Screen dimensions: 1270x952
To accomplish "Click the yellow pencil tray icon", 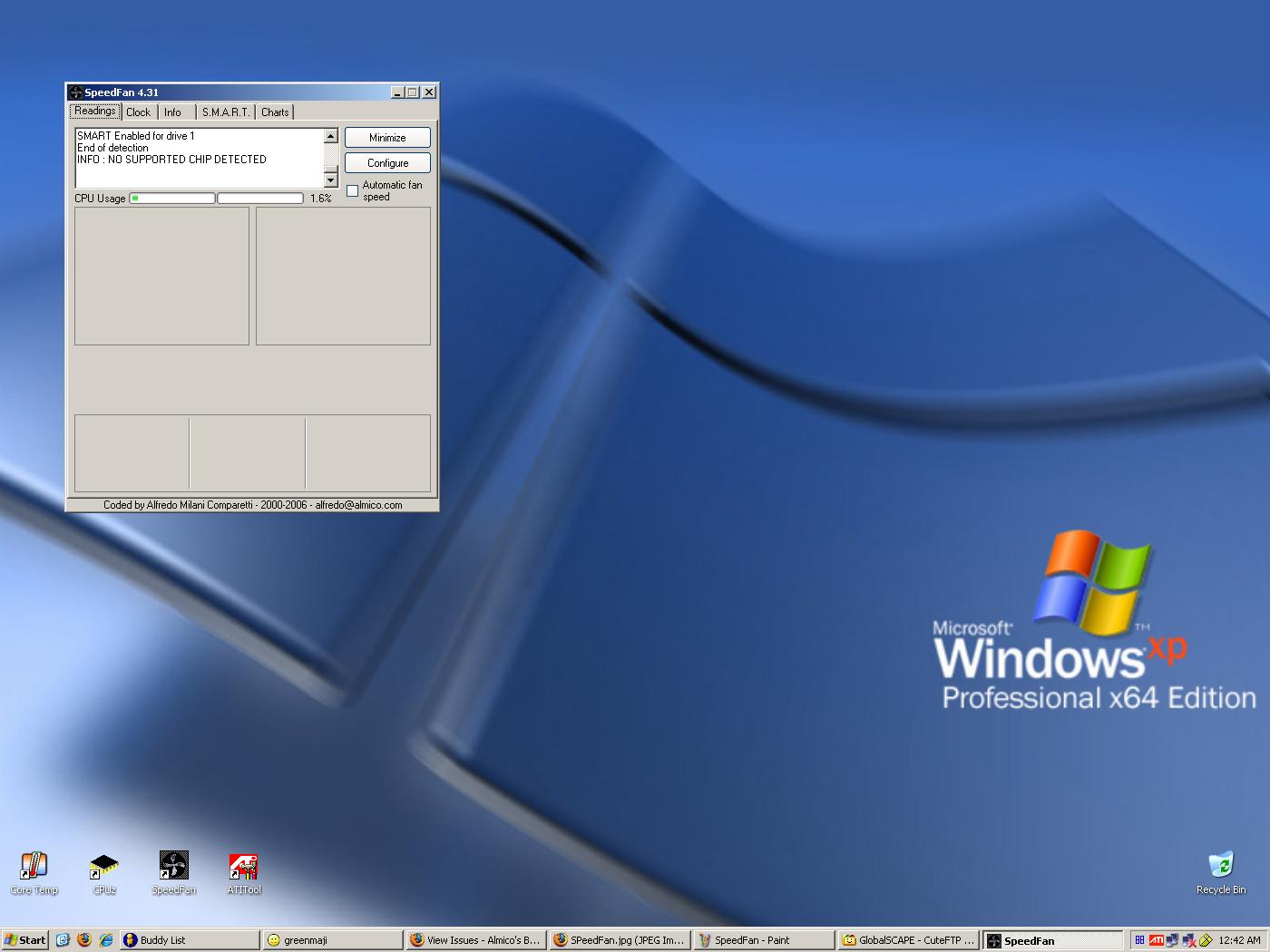I will pos(1206,940).
